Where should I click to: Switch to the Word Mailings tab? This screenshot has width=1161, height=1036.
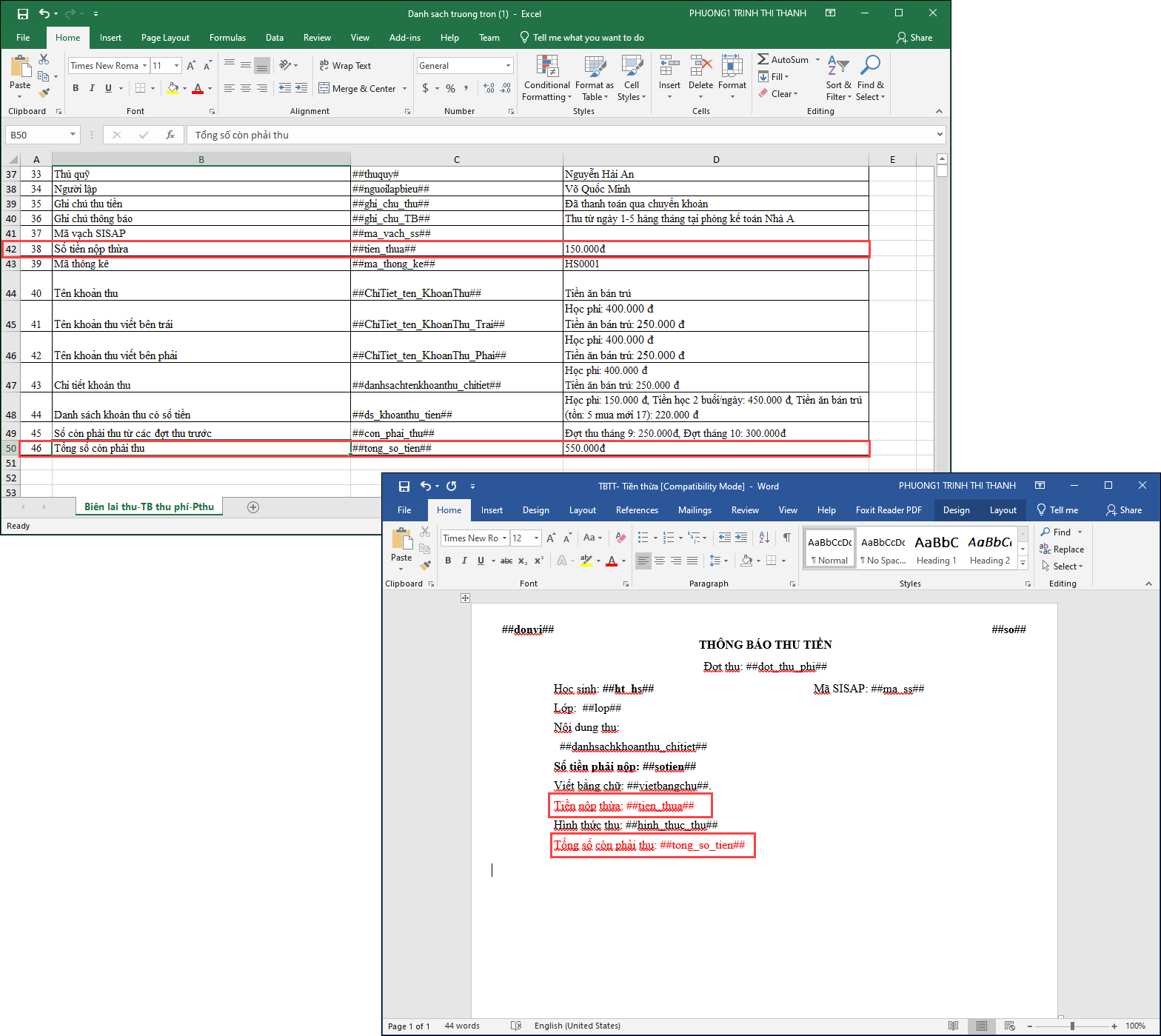pos(694,510)
